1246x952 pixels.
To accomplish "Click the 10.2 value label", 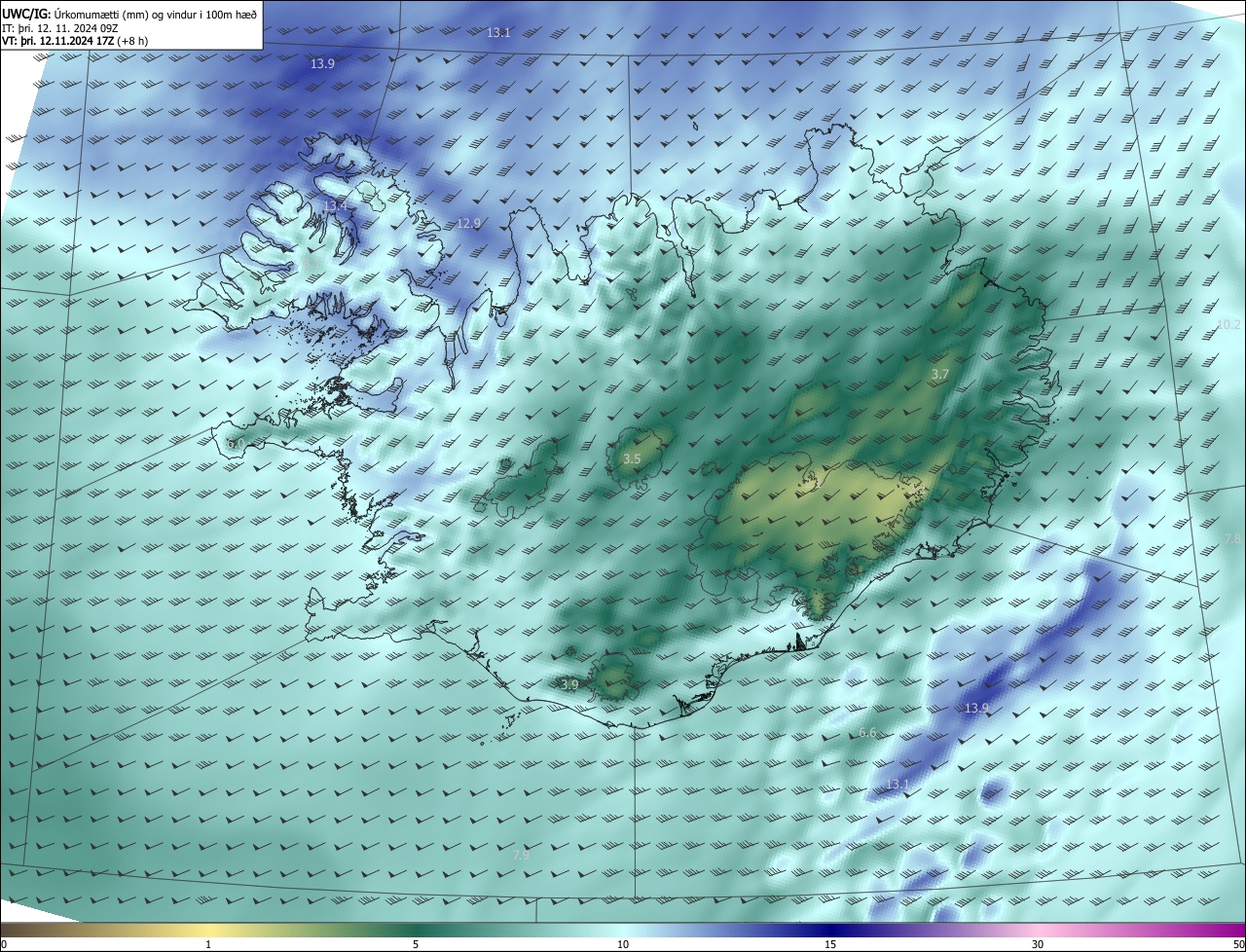I will tap(1229, 324).
